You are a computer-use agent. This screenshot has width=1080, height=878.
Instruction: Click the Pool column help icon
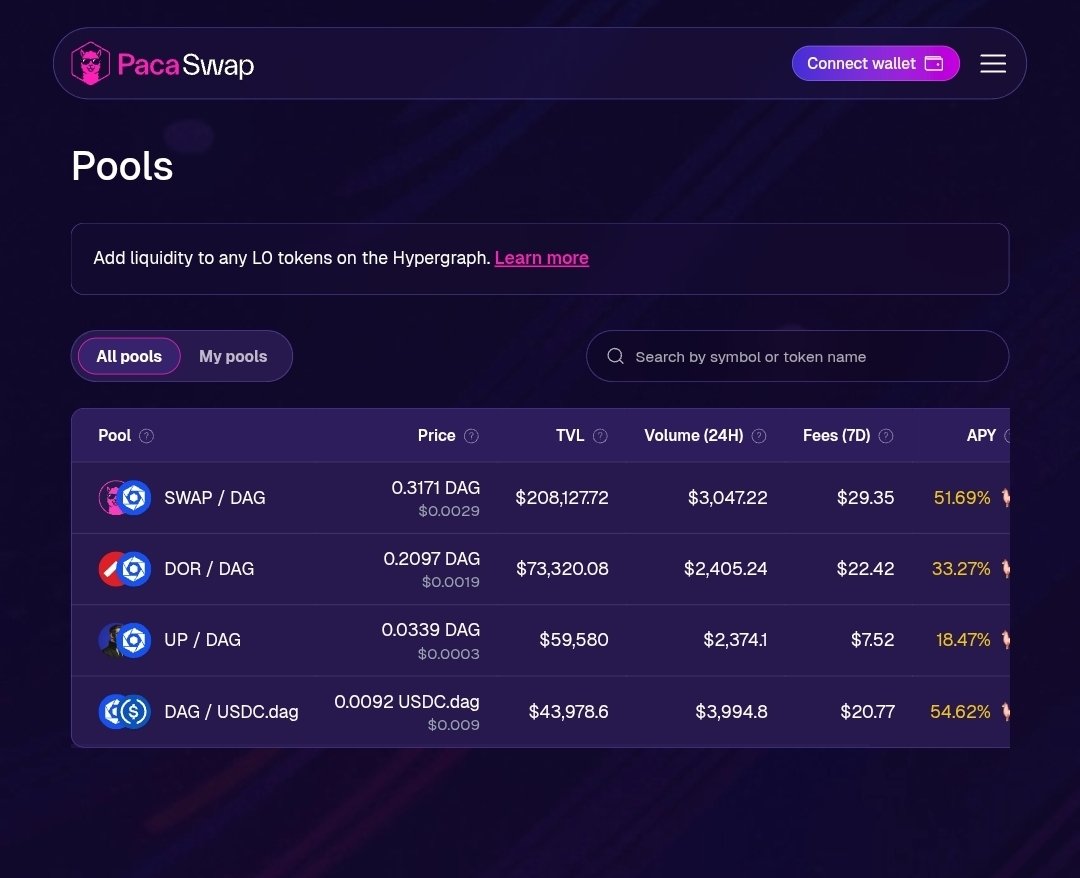click(x=146, y=436)
